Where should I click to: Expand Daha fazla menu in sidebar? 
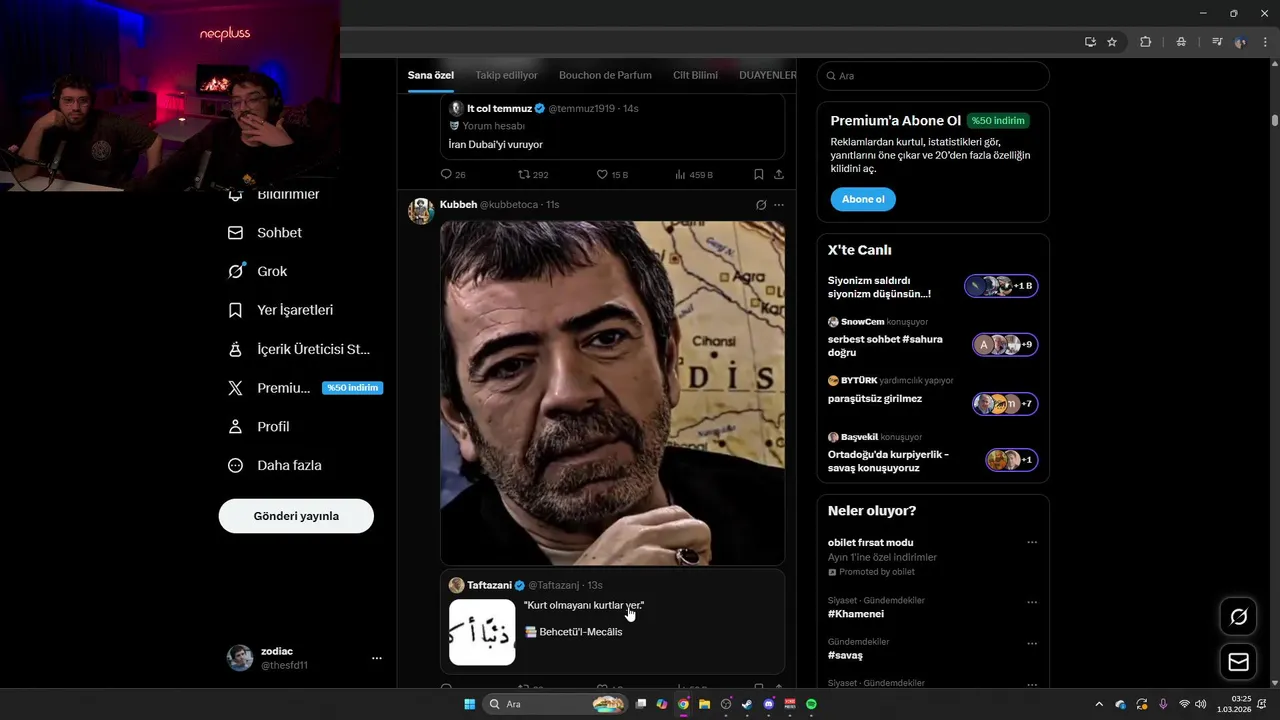tap(274, 465)
